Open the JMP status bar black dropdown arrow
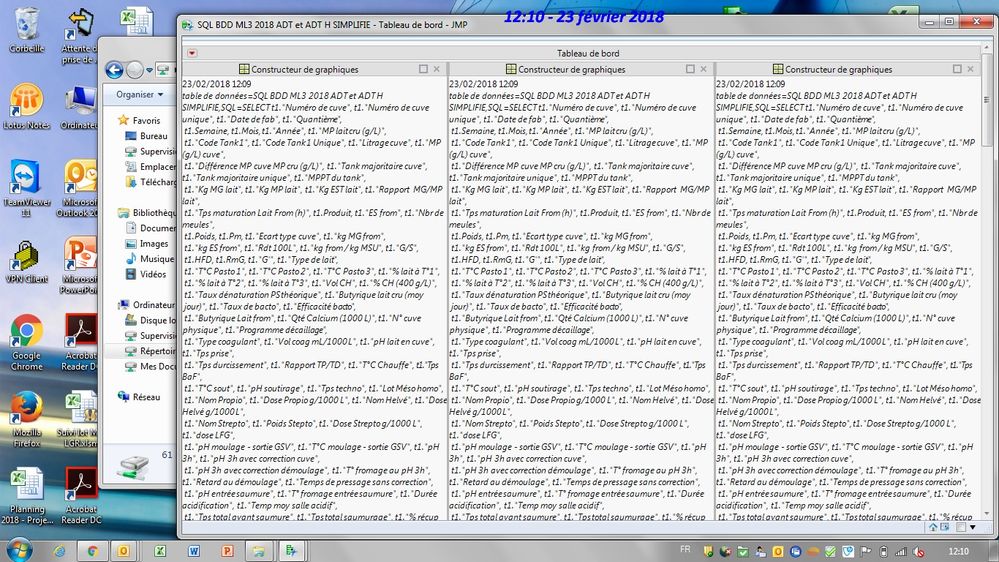This screenshot has width=999, height=562. [973, 527]
